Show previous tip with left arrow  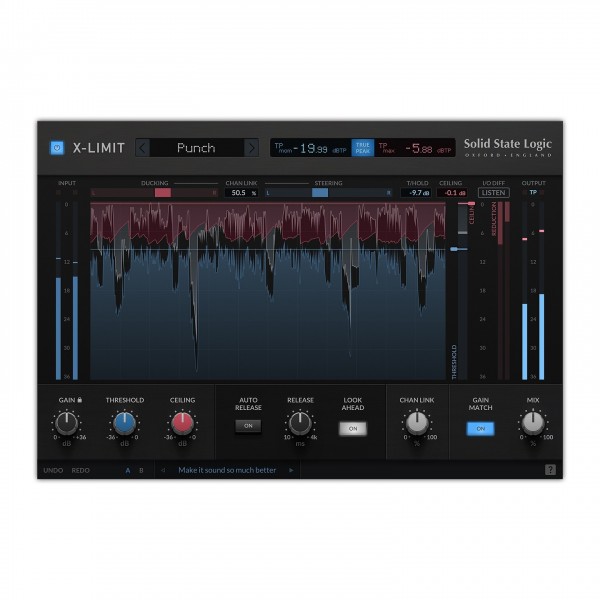[163, 470]
